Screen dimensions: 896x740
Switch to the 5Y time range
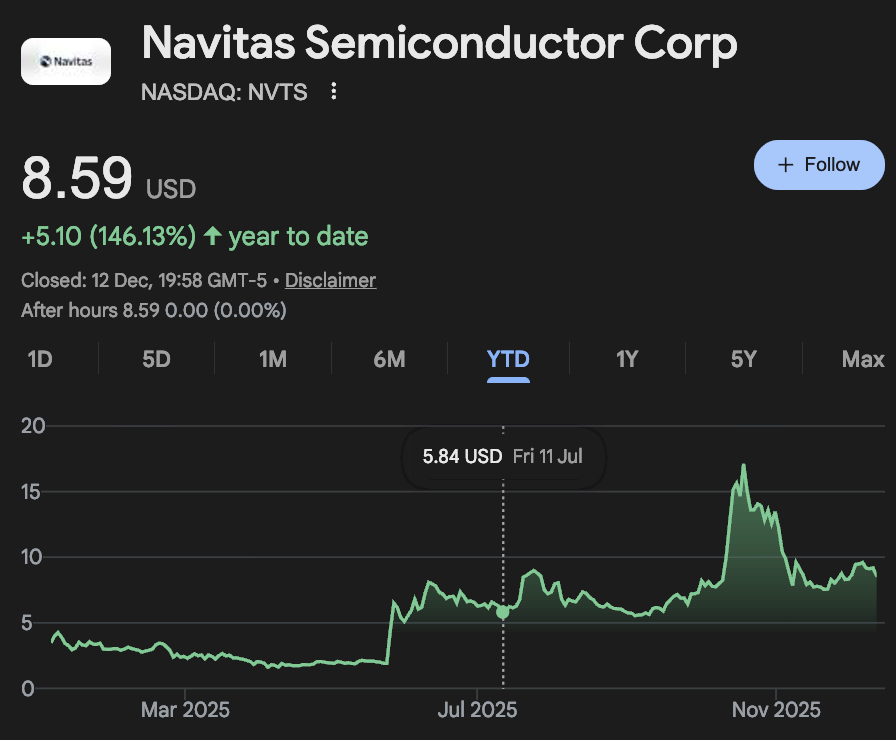(743, 359)
